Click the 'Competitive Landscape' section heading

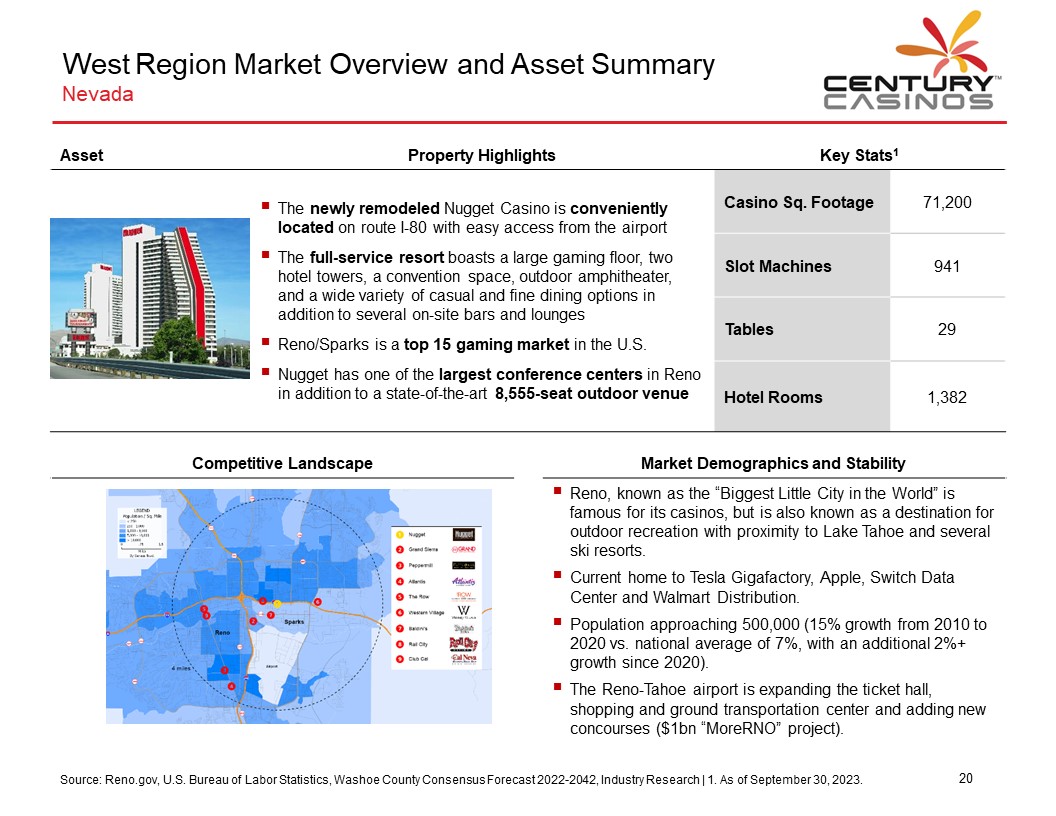[282, 463]
